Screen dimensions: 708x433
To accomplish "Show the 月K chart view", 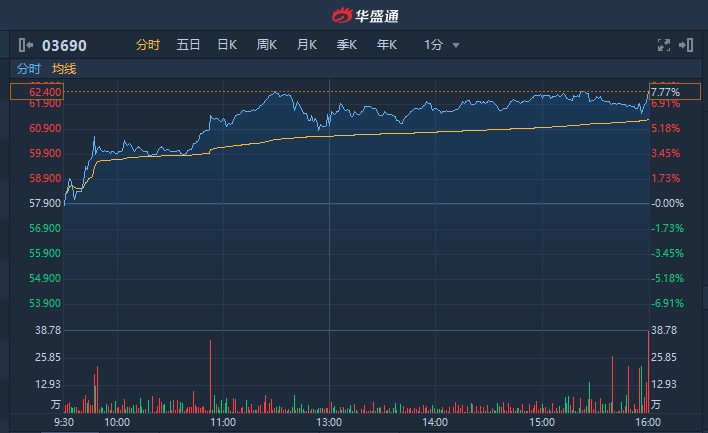I will (306, 45).
